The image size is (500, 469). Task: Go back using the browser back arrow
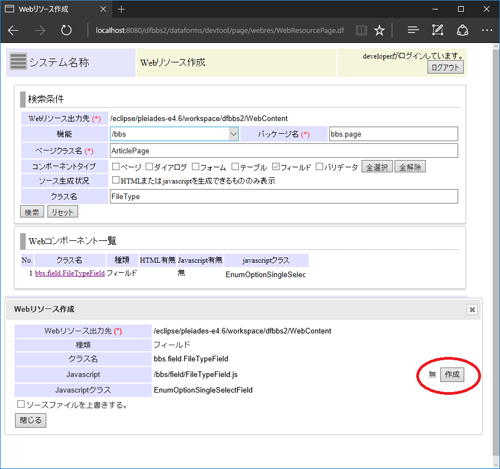click(13, 31)
